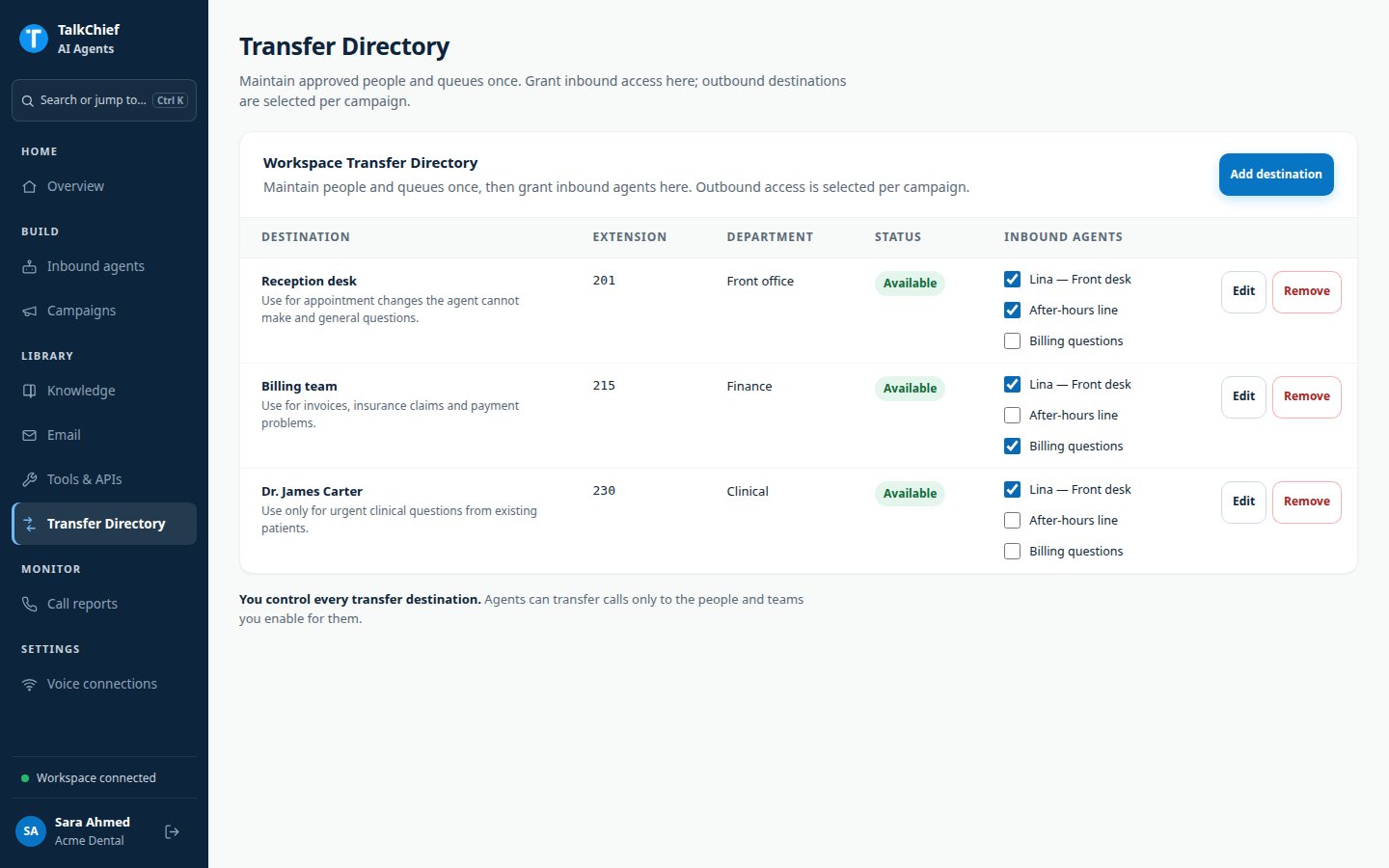
Task: Uncheck Lina — Front desk for Billing team
Action: 1012,384
